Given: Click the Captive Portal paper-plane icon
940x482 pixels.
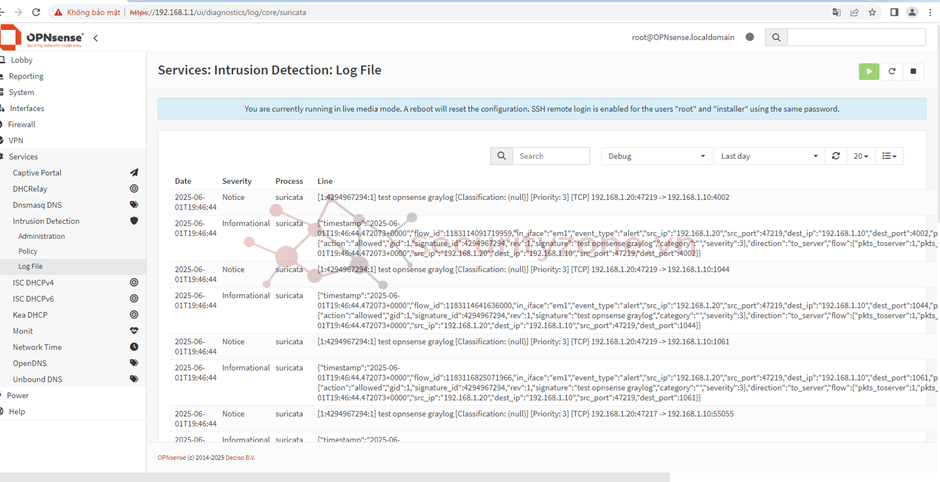Looking at the screenshot, I should point(134,173).
